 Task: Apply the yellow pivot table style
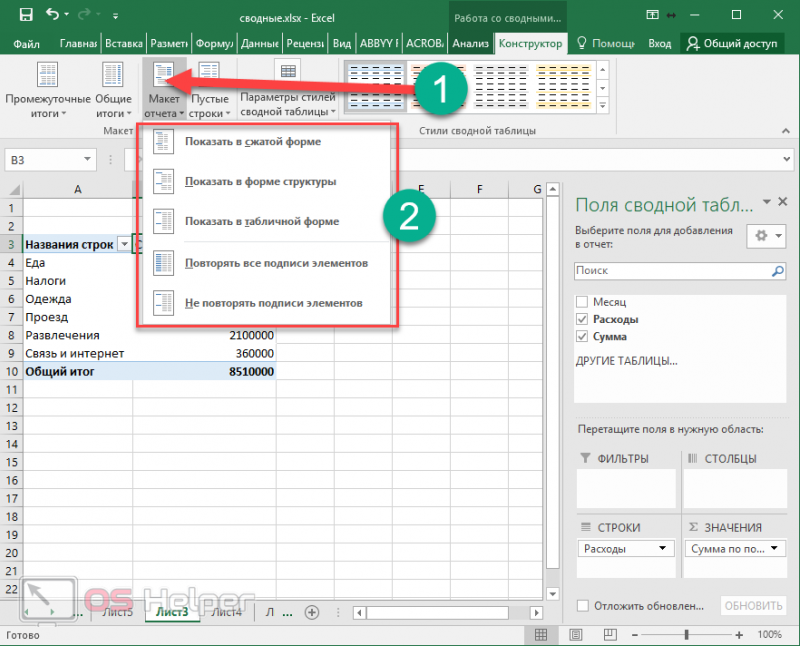coord(563,86)
